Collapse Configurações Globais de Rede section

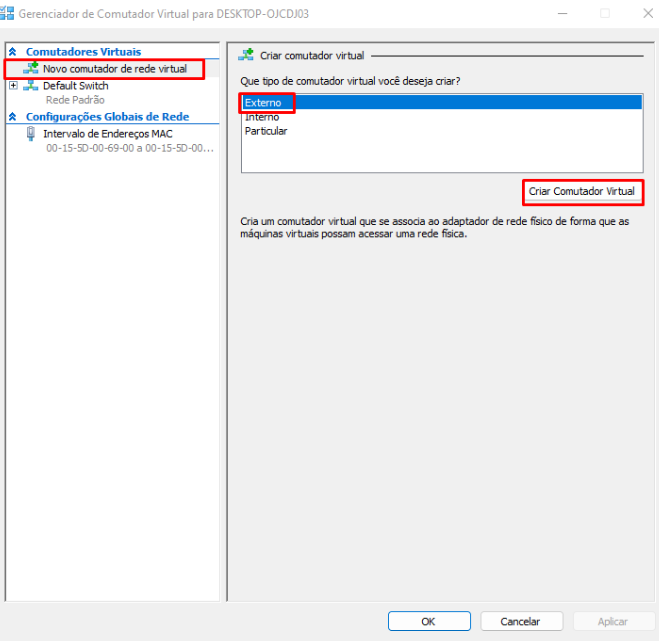tap(13, 116)
